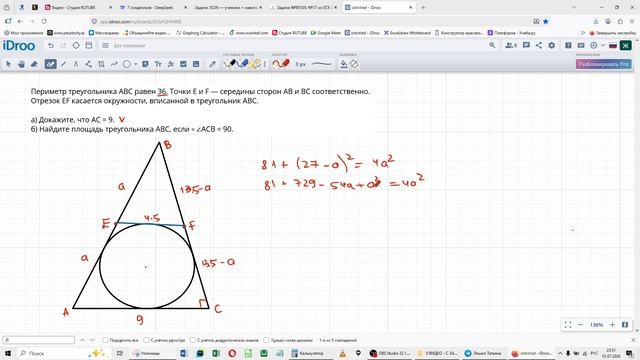Select the ellipse shape tool

coord(127,64)
